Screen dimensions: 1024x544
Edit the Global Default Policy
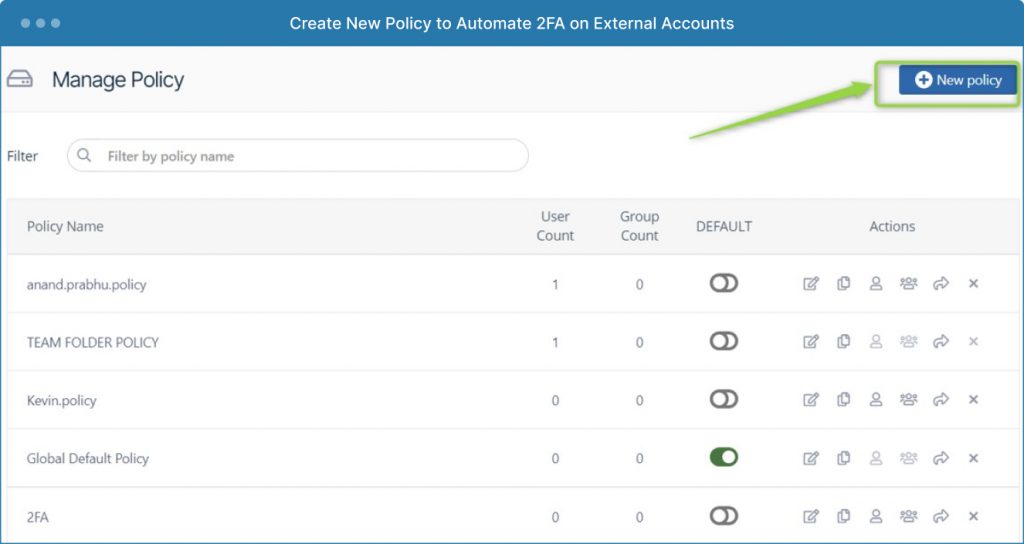[810, 458]
